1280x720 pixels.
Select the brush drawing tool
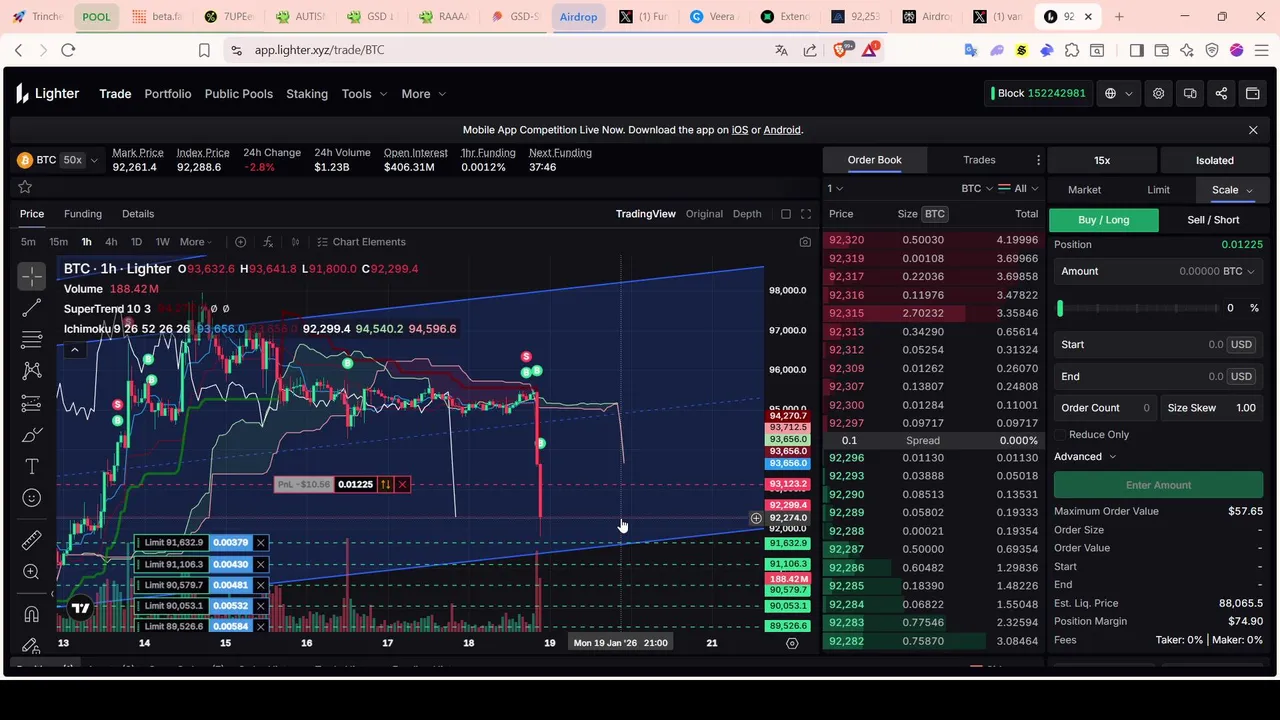[x=31, y=435]
